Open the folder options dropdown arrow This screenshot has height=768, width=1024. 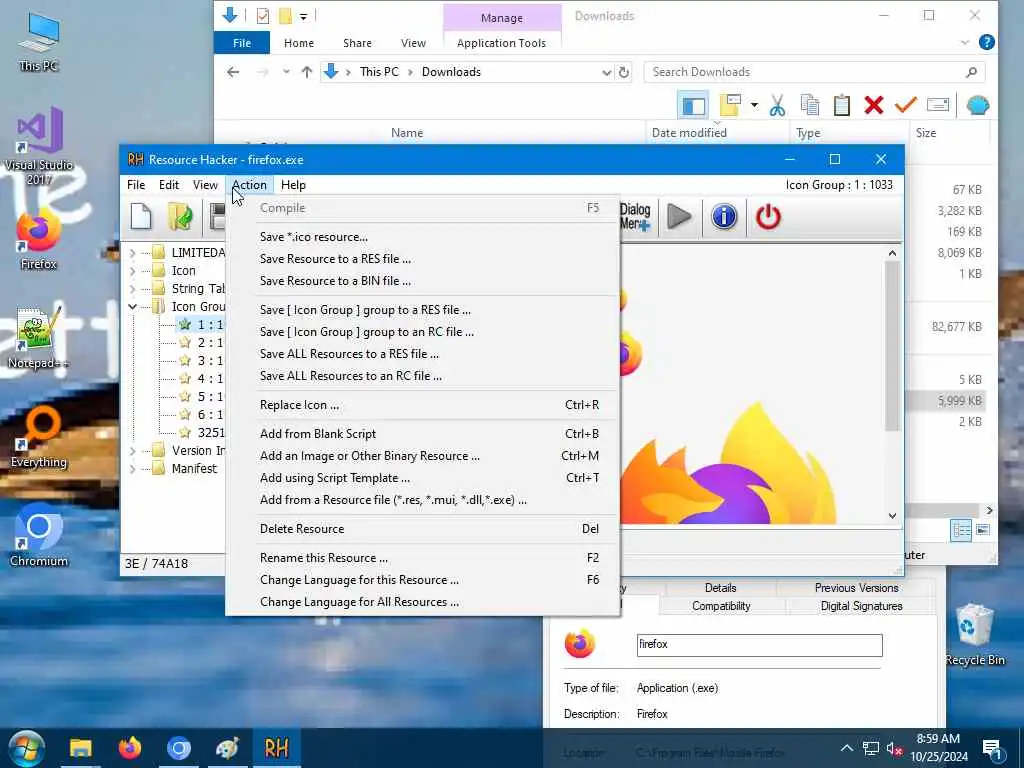(x=754, y=105)
